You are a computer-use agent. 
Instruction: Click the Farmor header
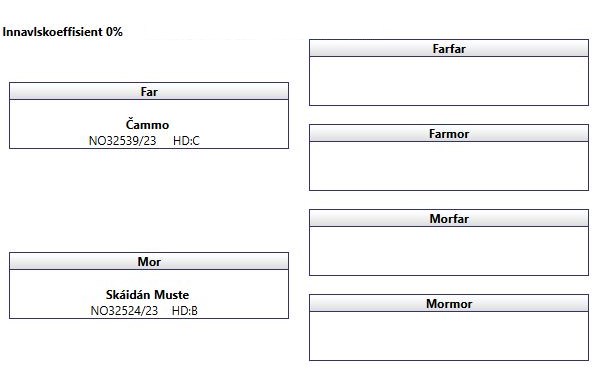(x=449, y=134)
